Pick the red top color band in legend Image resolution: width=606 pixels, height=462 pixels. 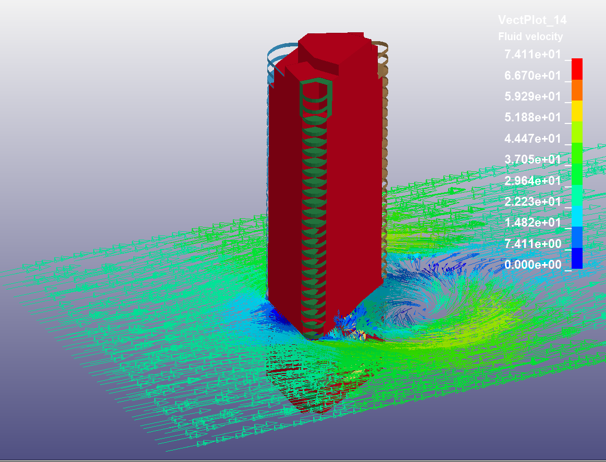(577, 69)
